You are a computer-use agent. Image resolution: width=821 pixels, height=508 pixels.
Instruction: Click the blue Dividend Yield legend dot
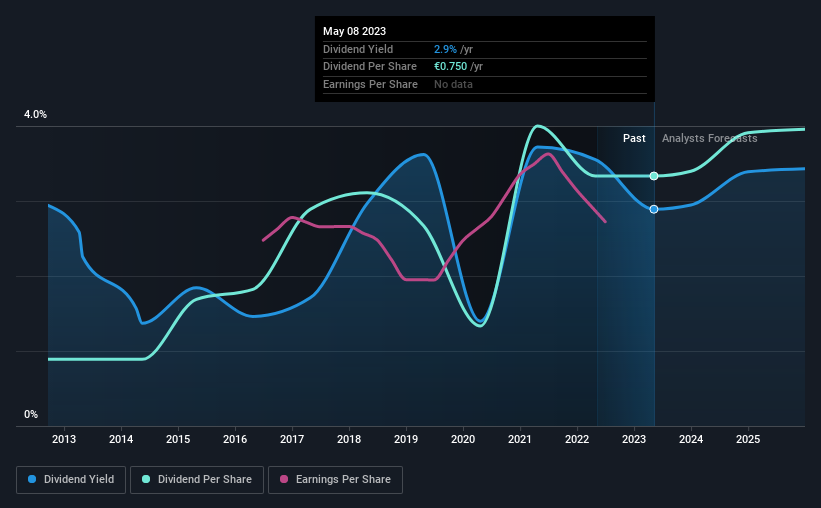32,479
